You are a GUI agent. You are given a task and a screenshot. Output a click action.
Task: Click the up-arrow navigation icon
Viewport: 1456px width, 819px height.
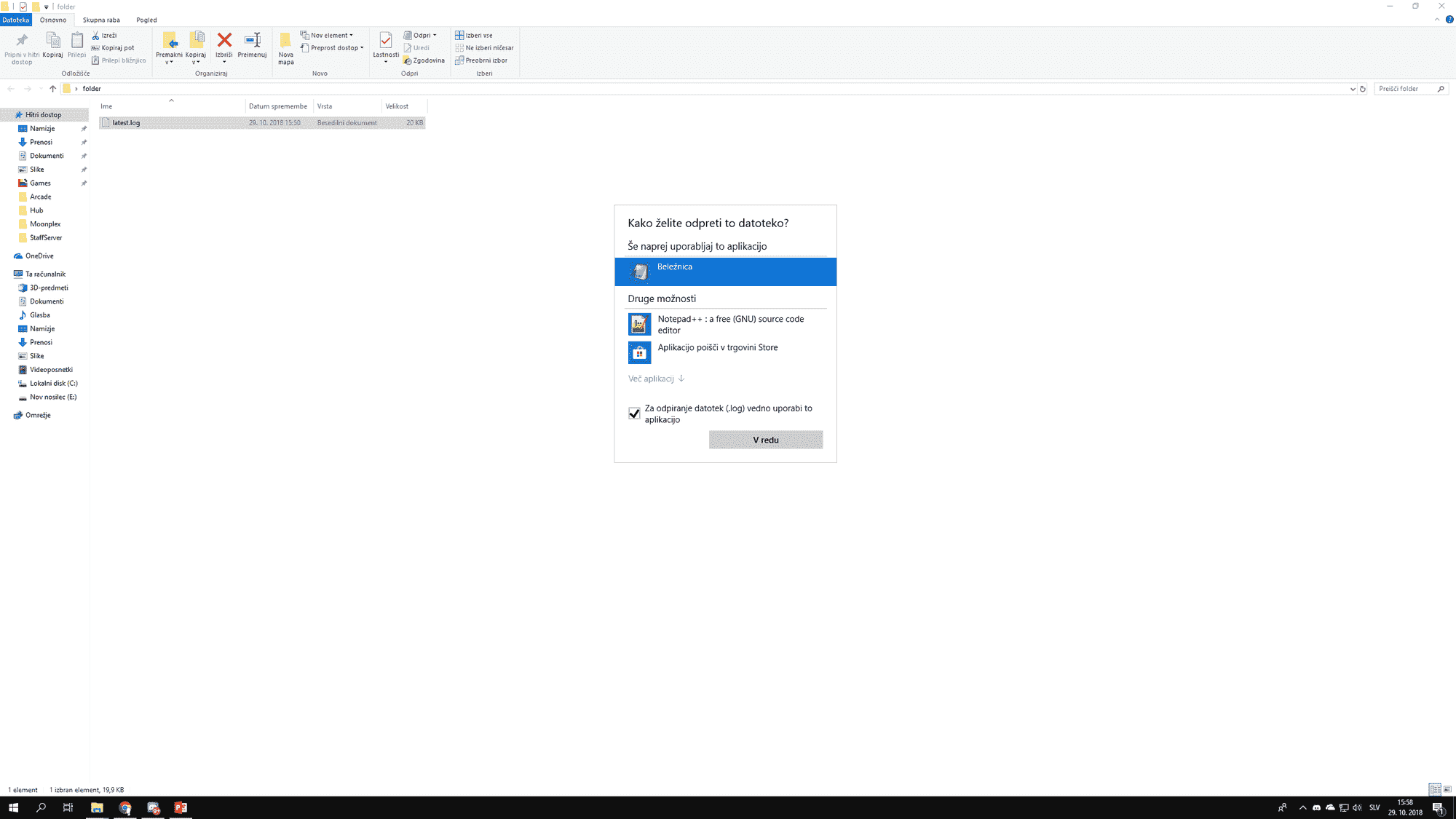coord(52,89)
